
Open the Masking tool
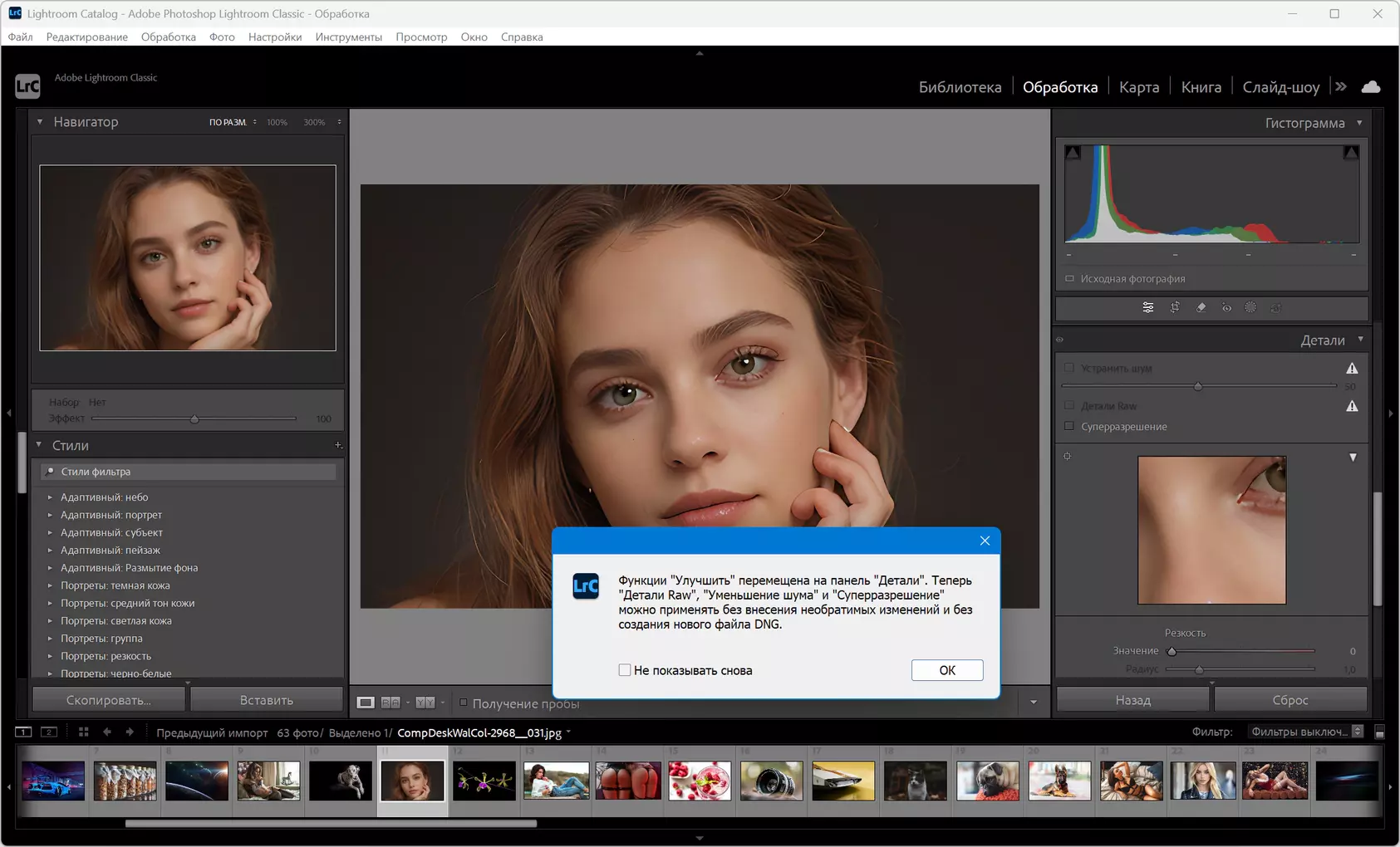tap(1250, 307)
